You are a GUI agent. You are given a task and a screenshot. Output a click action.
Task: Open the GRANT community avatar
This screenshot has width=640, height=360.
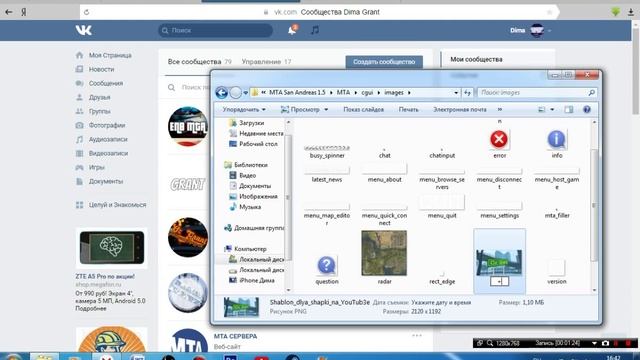[188, 184]
